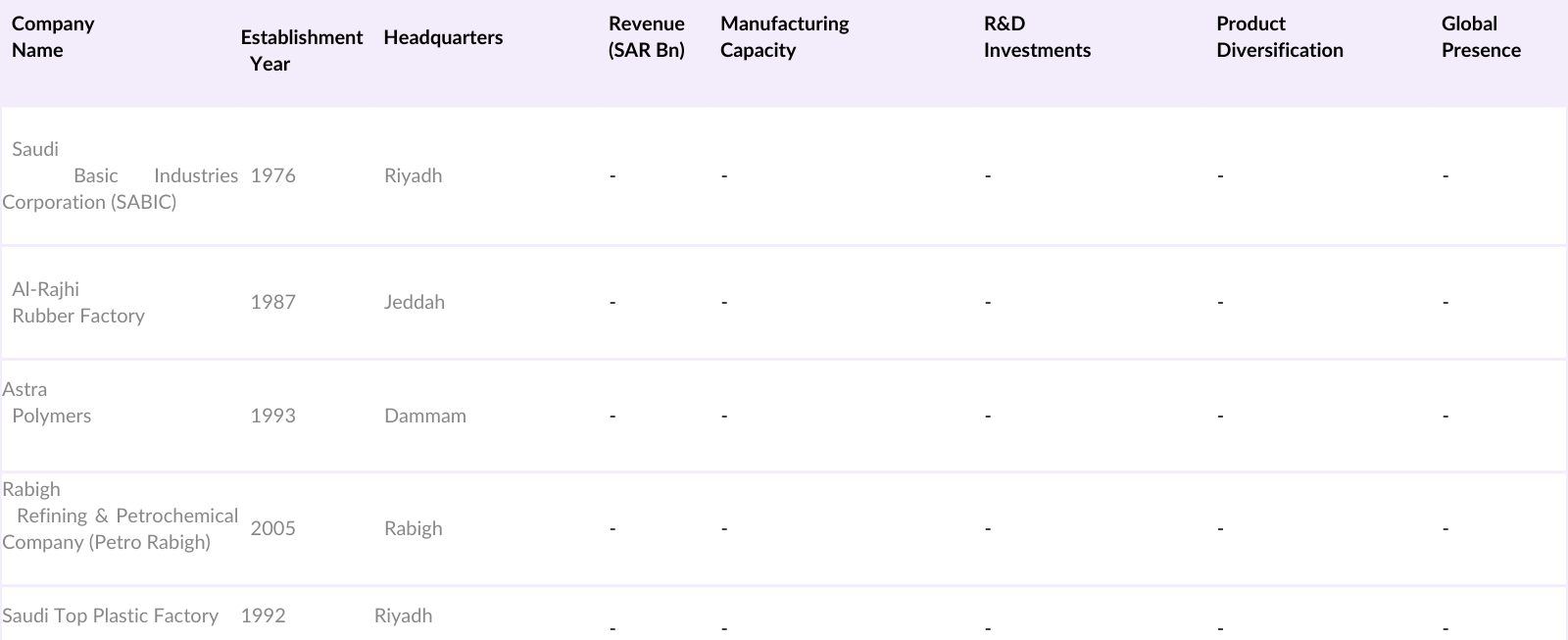Click the Rabigh headquarters cell
The image size is (1568, 640).
point(413,528)
